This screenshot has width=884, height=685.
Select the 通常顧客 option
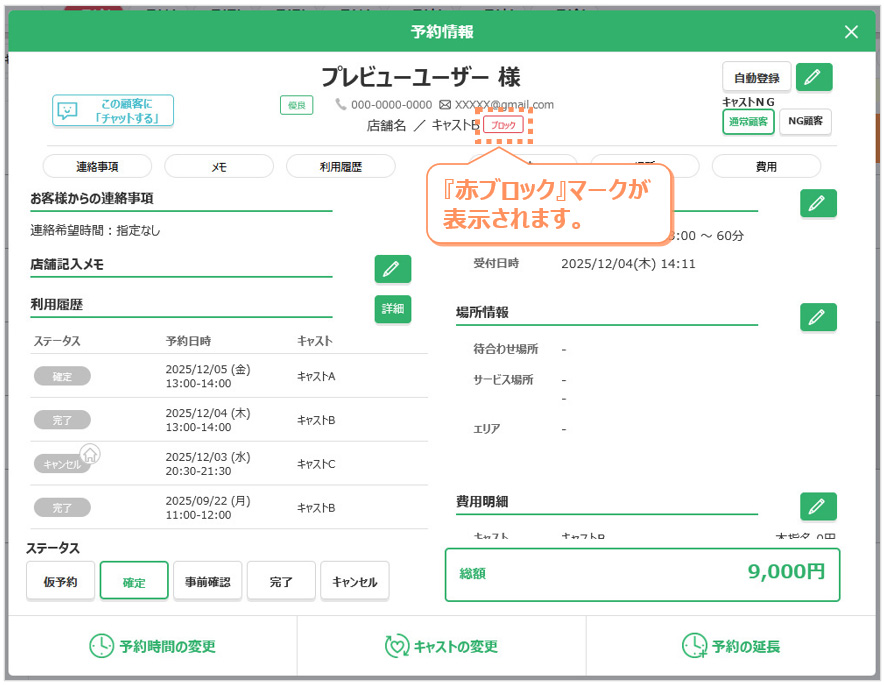(x=748, y=122)
